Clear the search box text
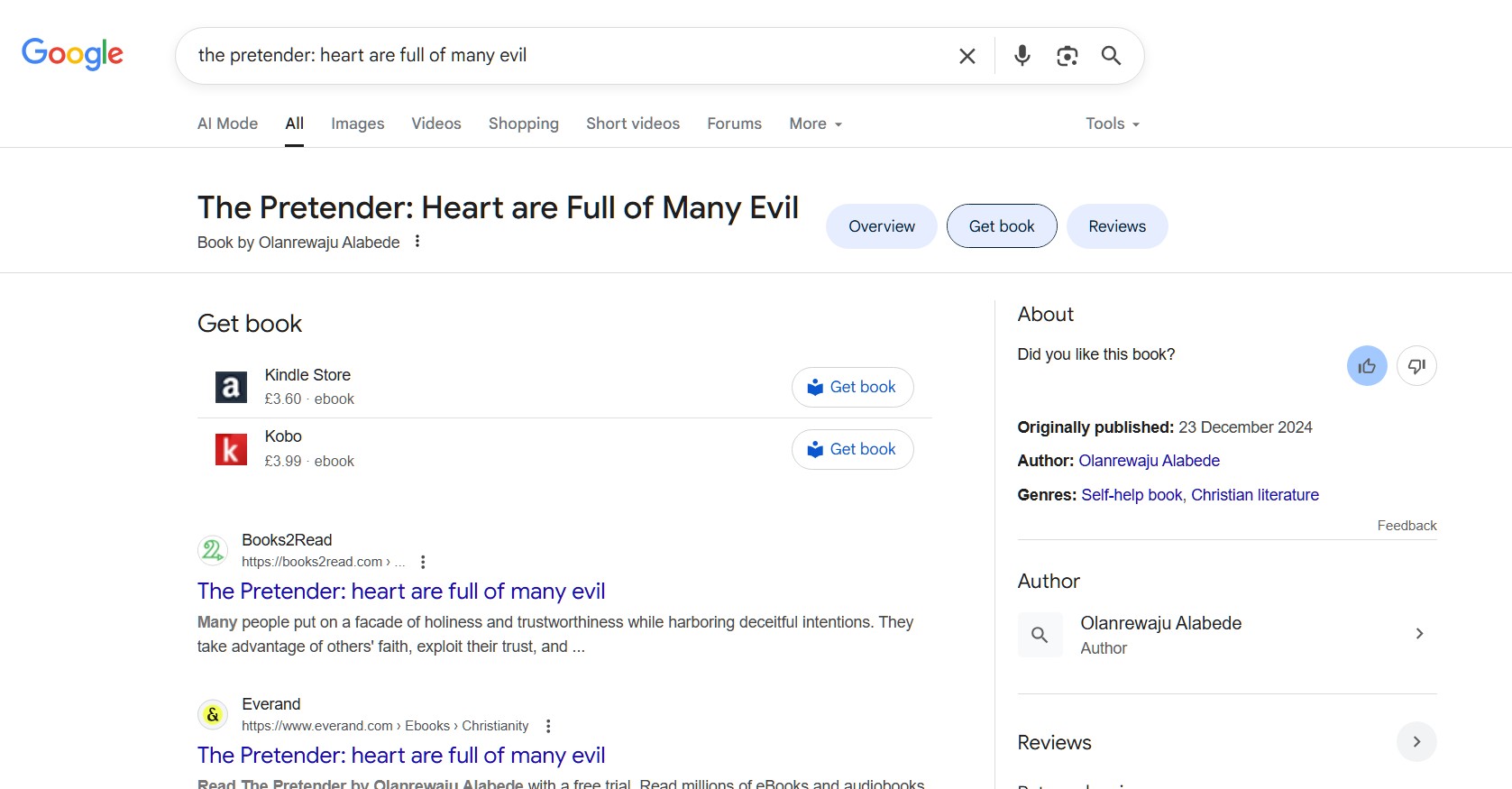 [x=967, y=56]
